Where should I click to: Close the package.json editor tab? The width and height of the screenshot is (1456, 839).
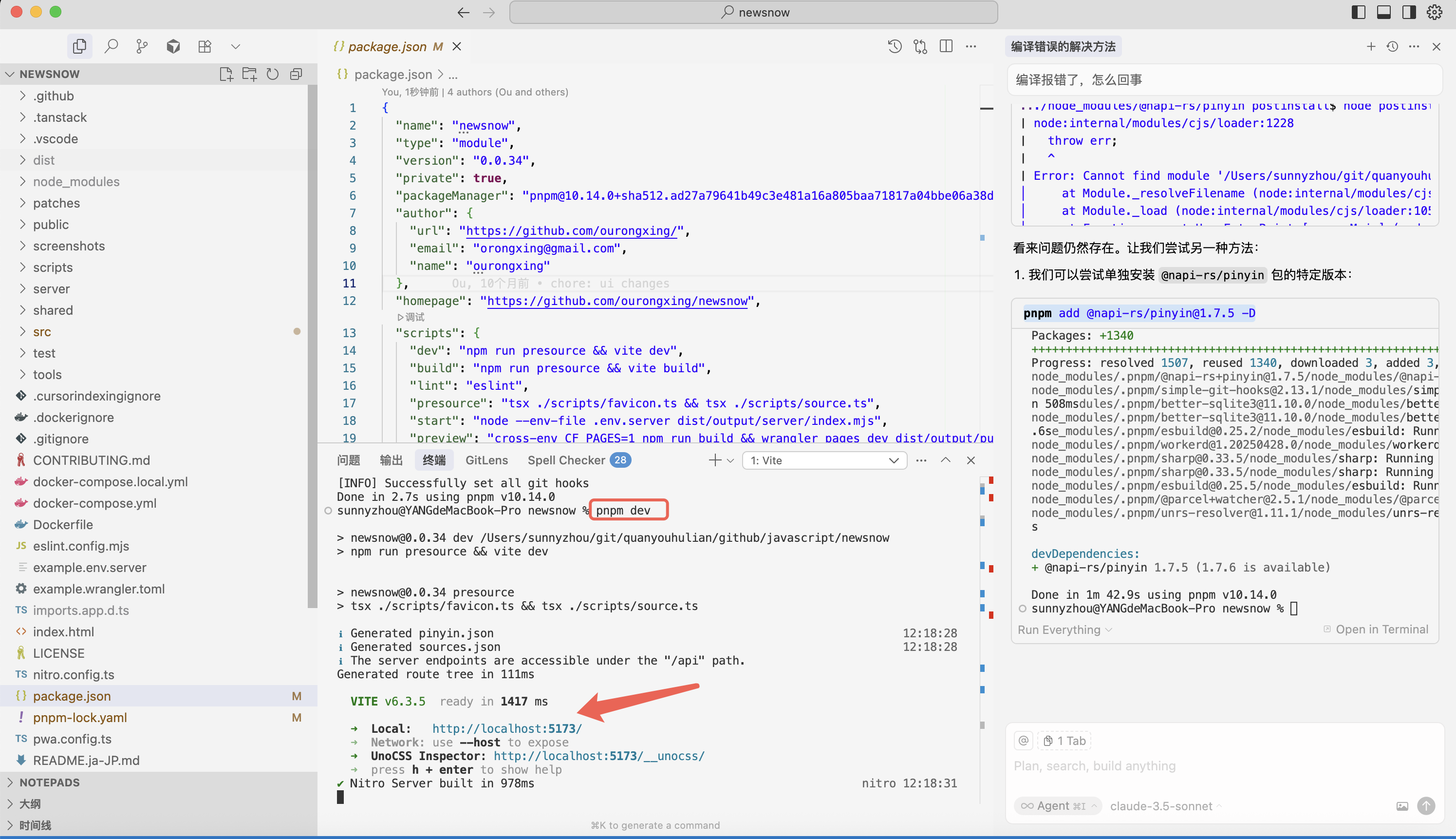[457, 46]
